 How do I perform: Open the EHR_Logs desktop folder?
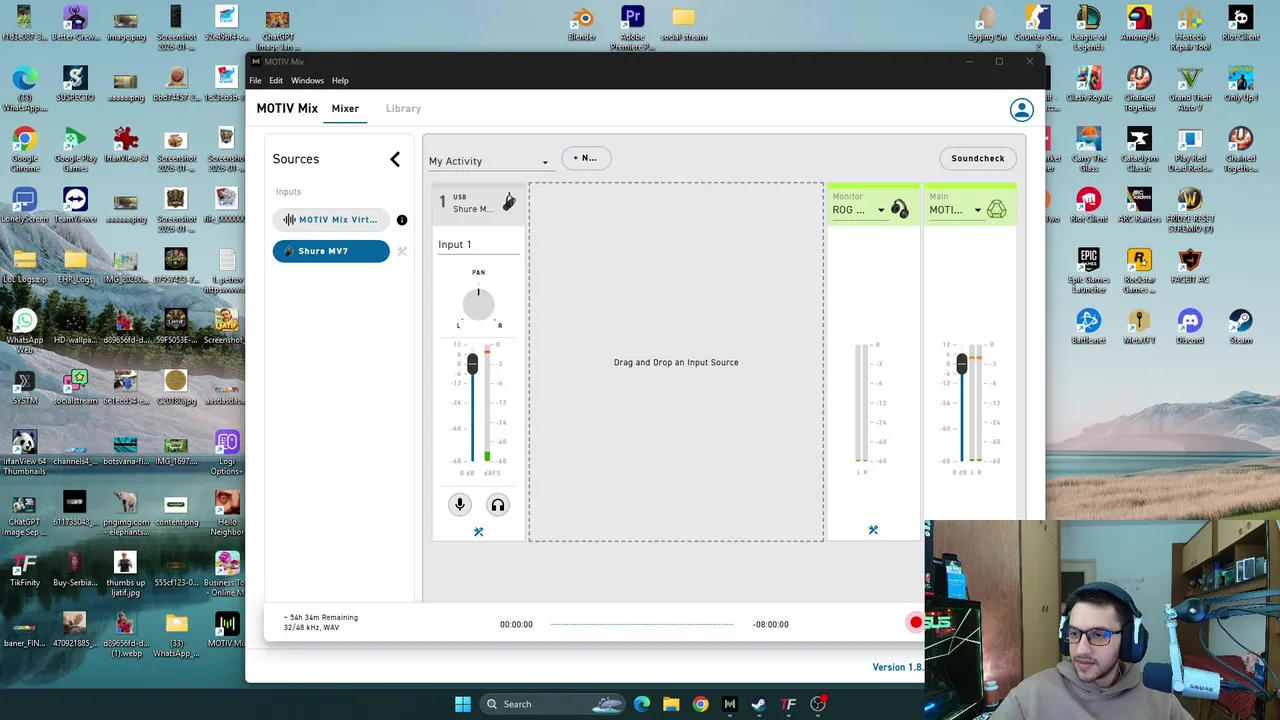pos(75,267)
